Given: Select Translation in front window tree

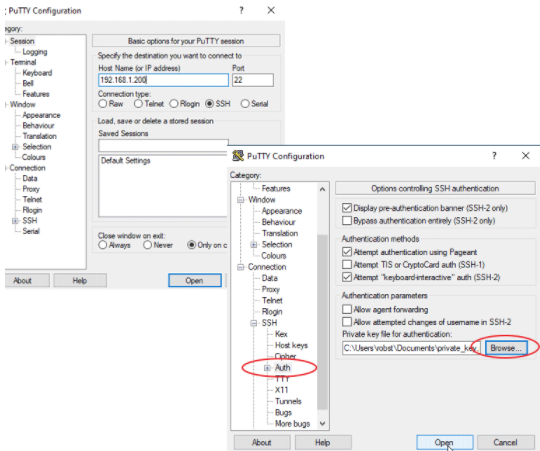Looking at the screenshot, I should 280,233.
